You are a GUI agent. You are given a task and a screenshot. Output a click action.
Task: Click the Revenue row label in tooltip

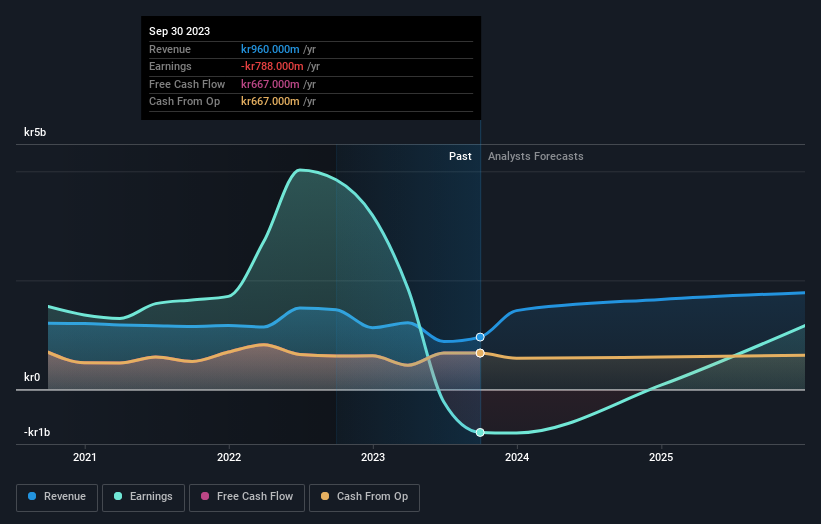pos(170,49)
